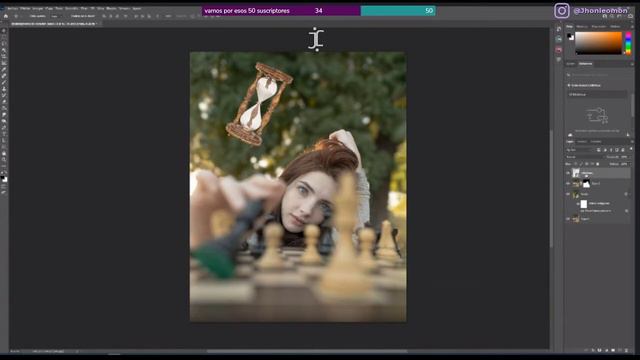Select the Pen tool
The image size is (640, 360).
[4, 128]
